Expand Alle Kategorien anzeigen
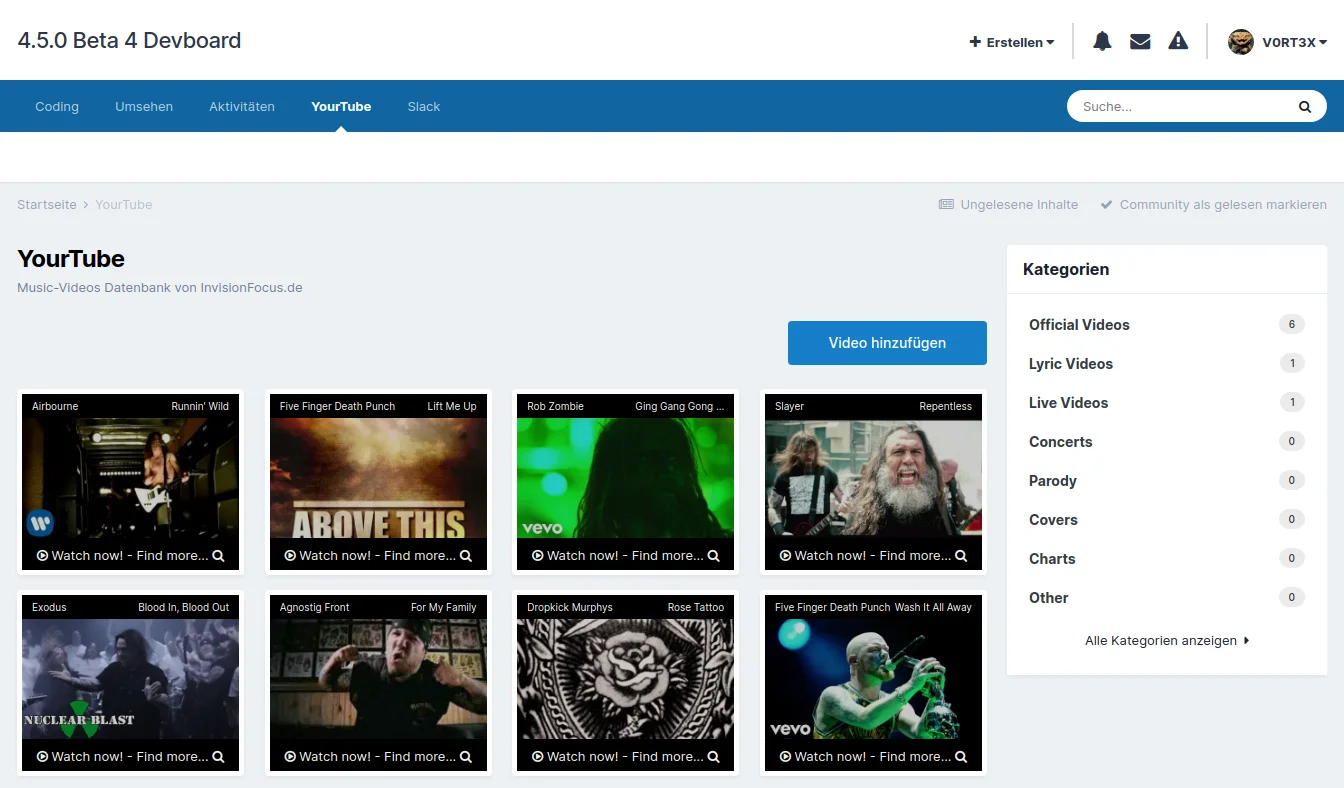The width and height of the screenshot is (1344, 788). point(1166,640)
